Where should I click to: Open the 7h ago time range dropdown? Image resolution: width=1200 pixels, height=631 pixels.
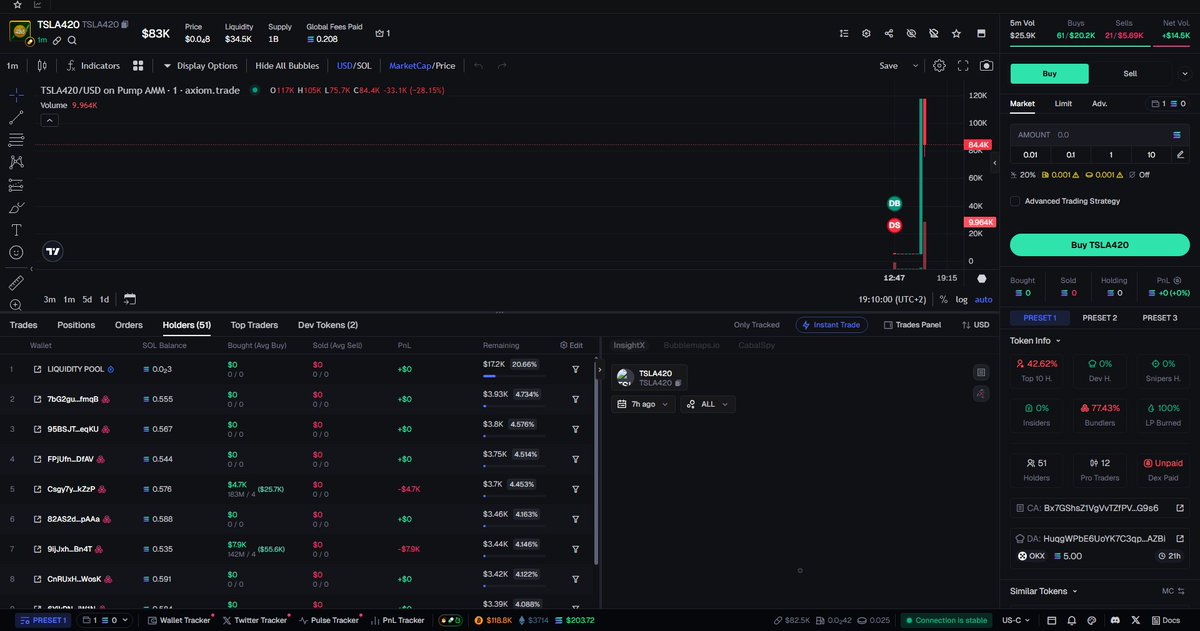click(643, 404)
